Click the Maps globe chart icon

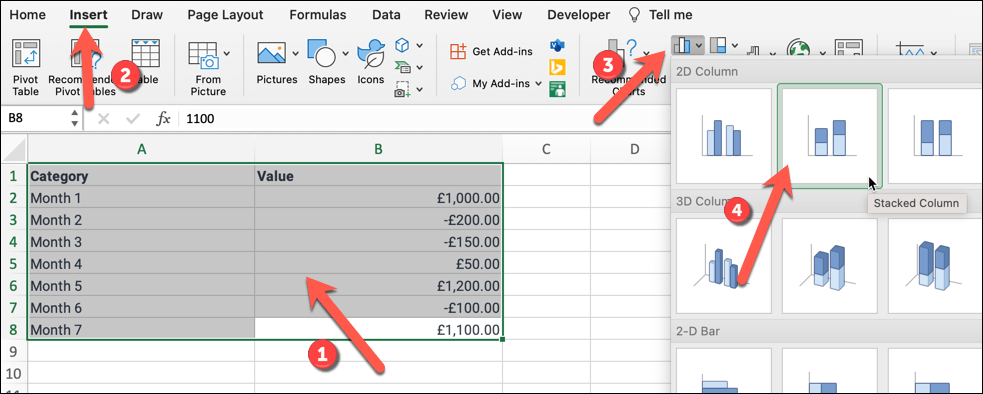point(799,48)
